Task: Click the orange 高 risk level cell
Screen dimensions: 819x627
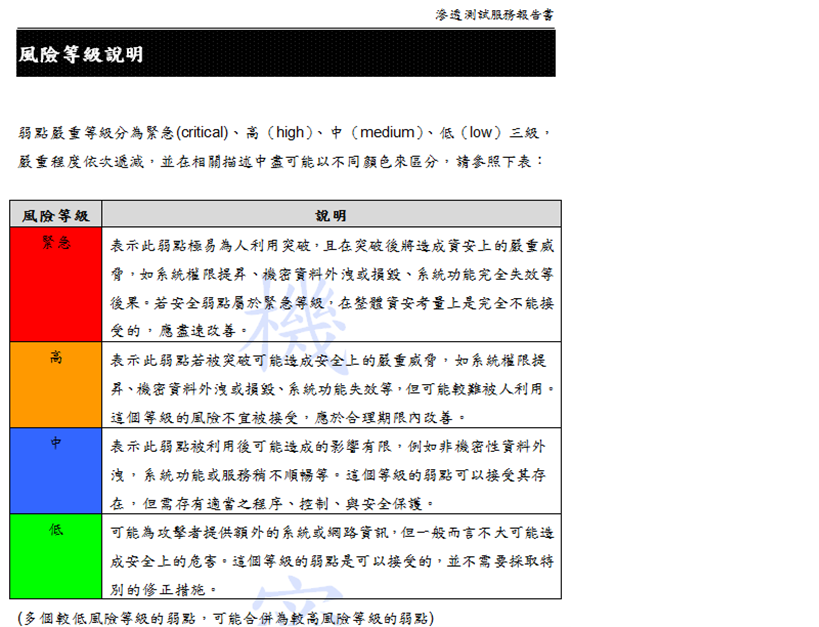Action: [56, 384]
